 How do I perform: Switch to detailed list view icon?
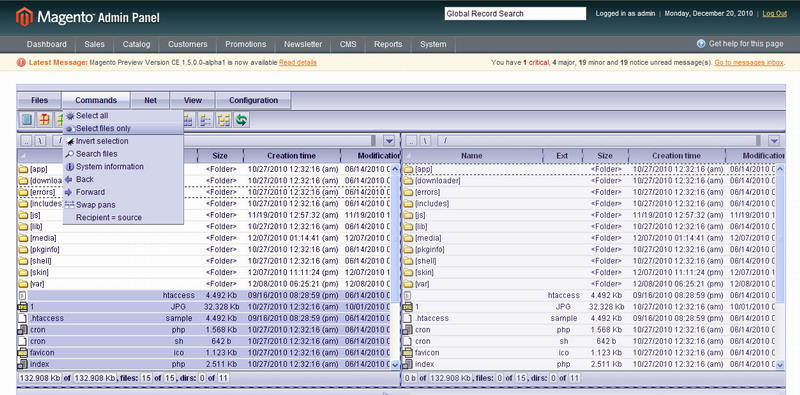click(x=206, y=120)
